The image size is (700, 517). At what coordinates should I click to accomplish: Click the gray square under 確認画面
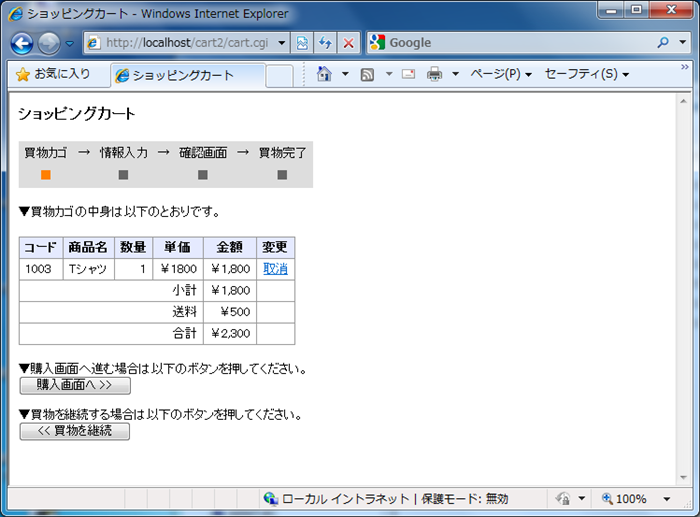point(203,175)
